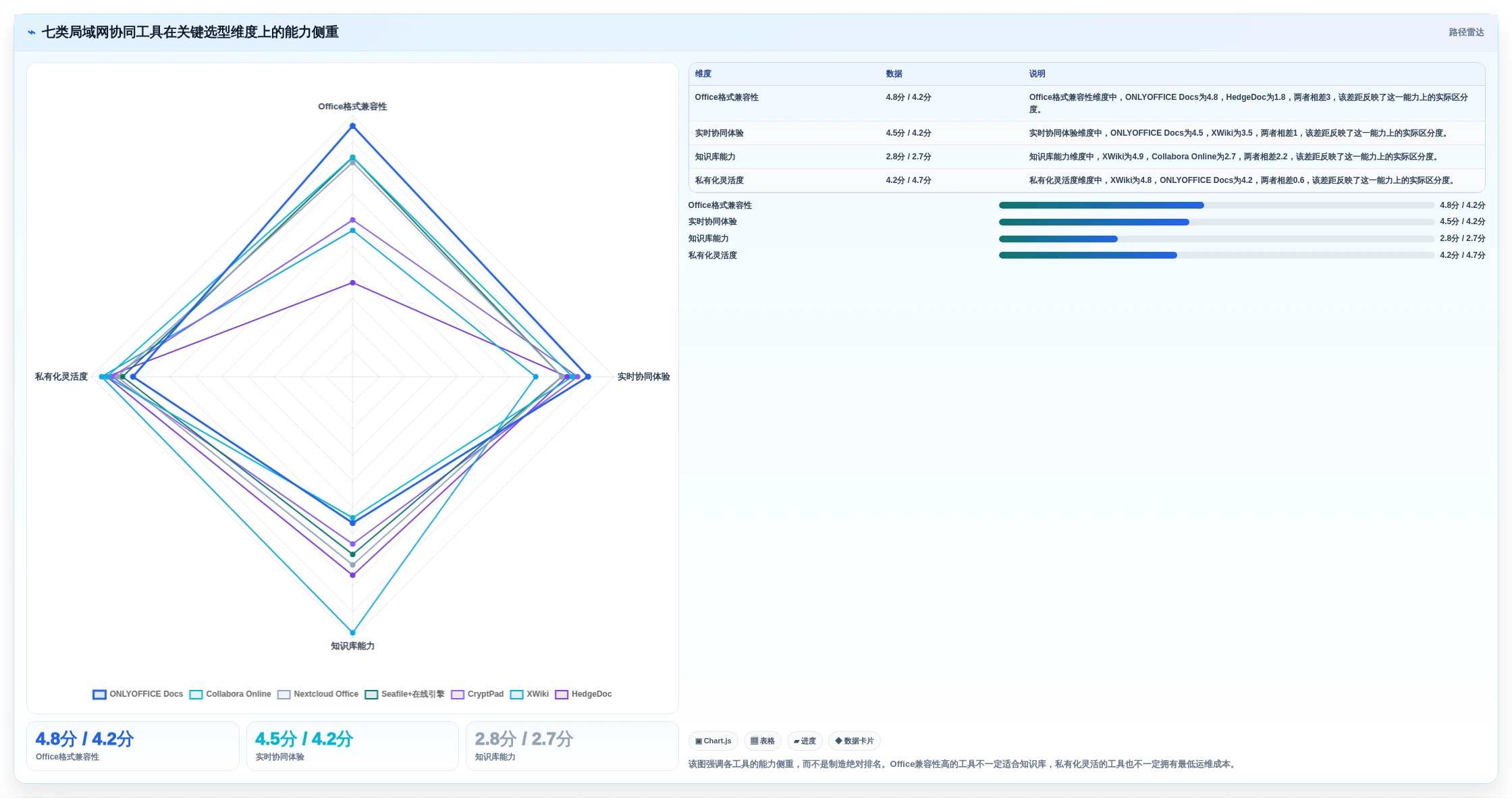Viewport: 1512px width, 798px height.
Task: Click radar axis label 知识库能力
Action: click(x=352, y=646)
